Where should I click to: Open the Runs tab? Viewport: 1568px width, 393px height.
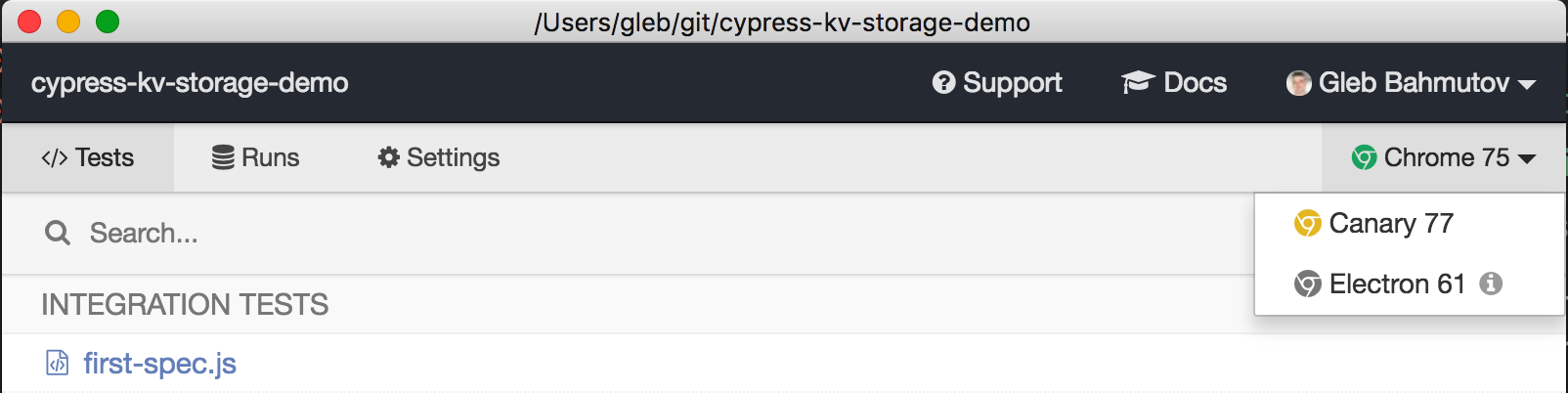[256, 157]
